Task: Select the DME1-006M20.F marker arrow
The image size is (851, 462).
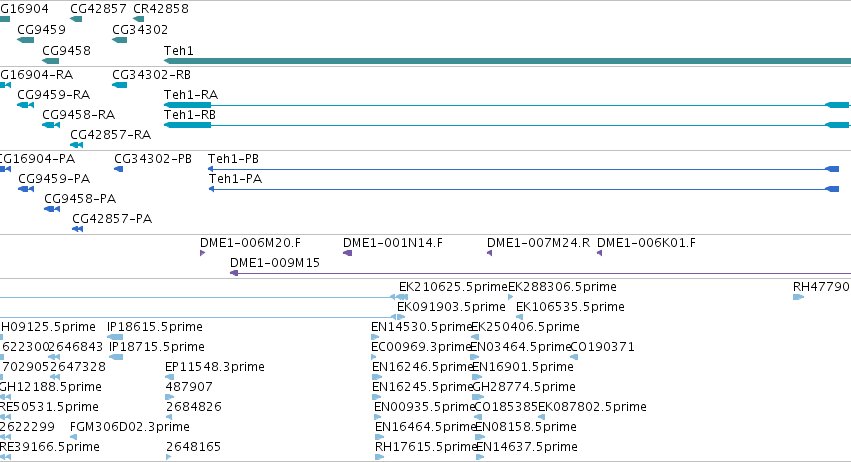Action: (x=202, y=253)
